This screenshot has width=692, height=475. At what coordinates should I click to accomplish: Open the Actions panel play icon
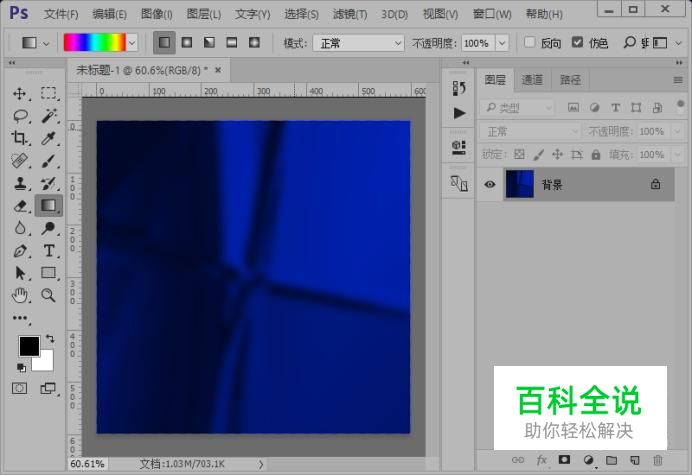(459, 113)
